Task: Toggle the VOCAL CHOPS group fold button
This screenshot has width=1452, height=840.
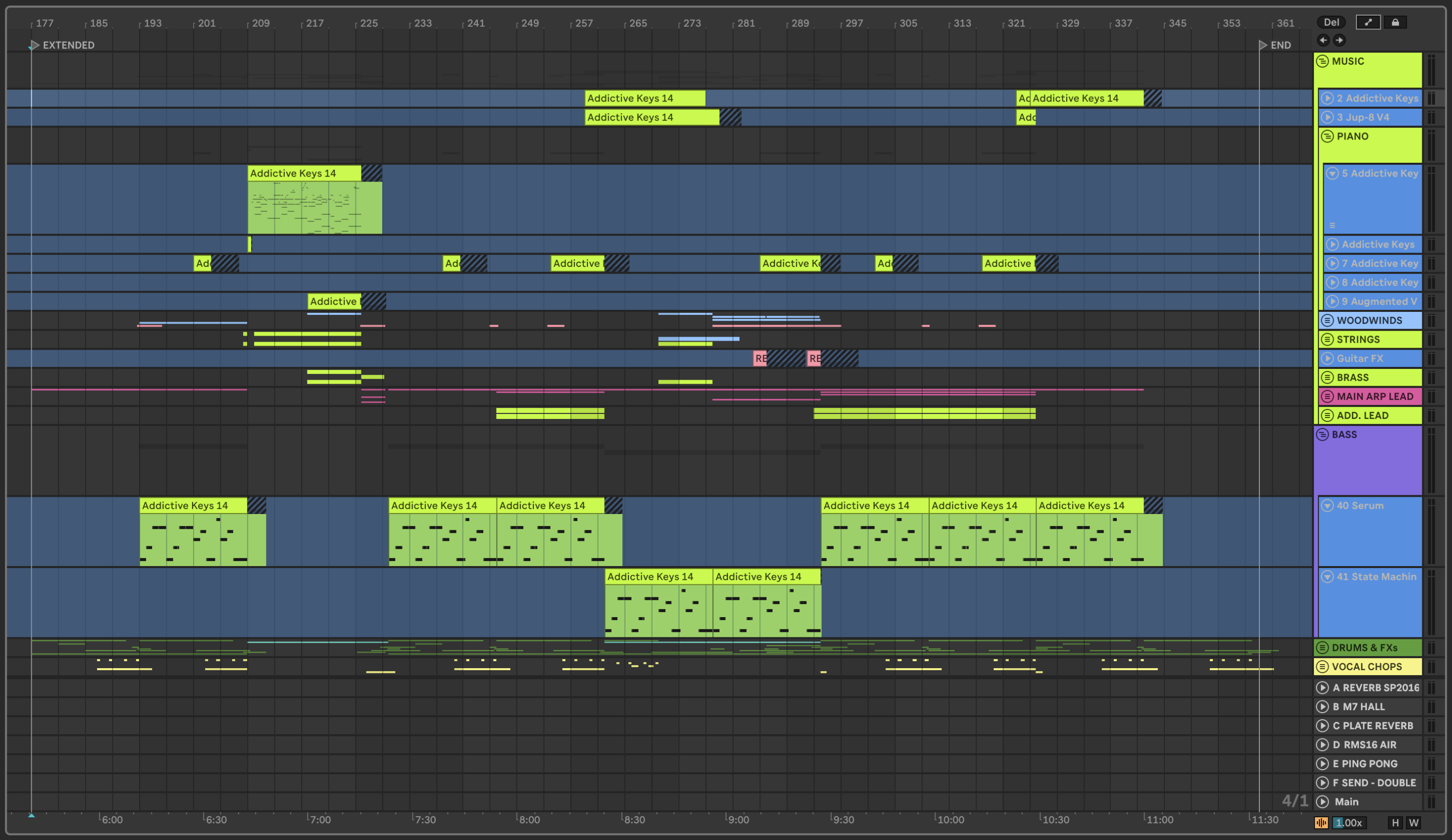Action: tap(1323, 667)
